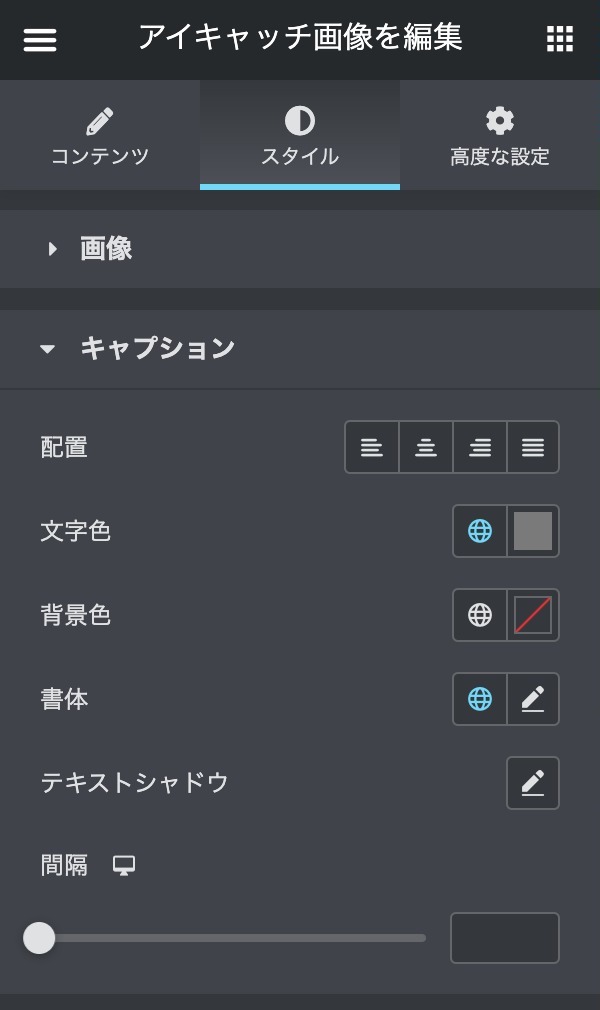Expand the 画像 section
600x1010 pixels.
(x=105, y=249)
